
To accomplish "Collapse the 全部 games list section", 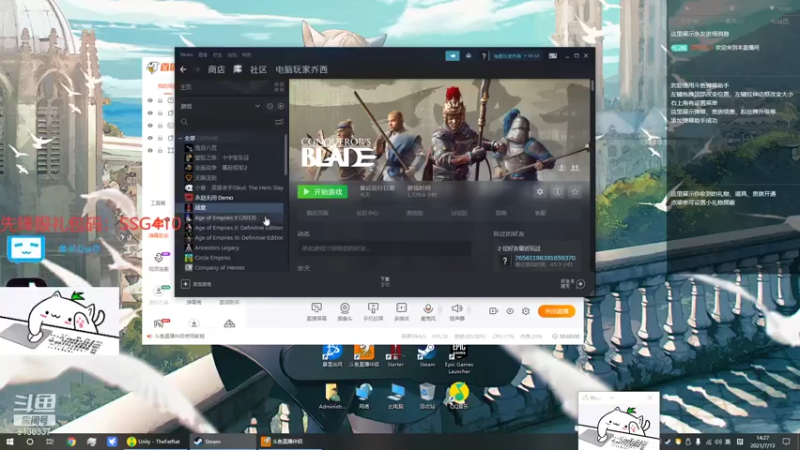I will click(180, 138).
